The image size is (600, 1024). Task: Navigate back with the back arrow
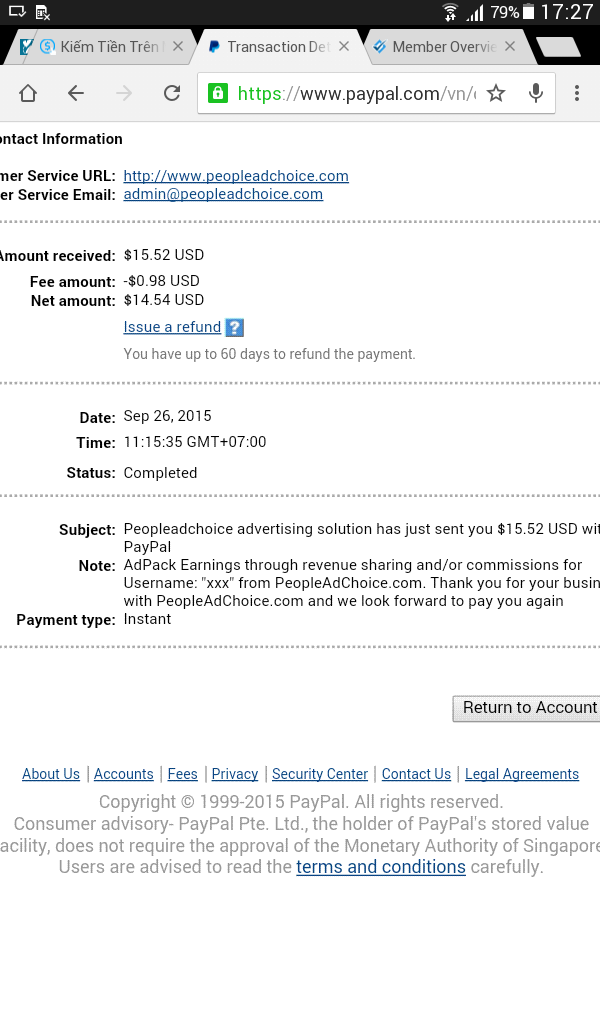[x=76, y=93]
